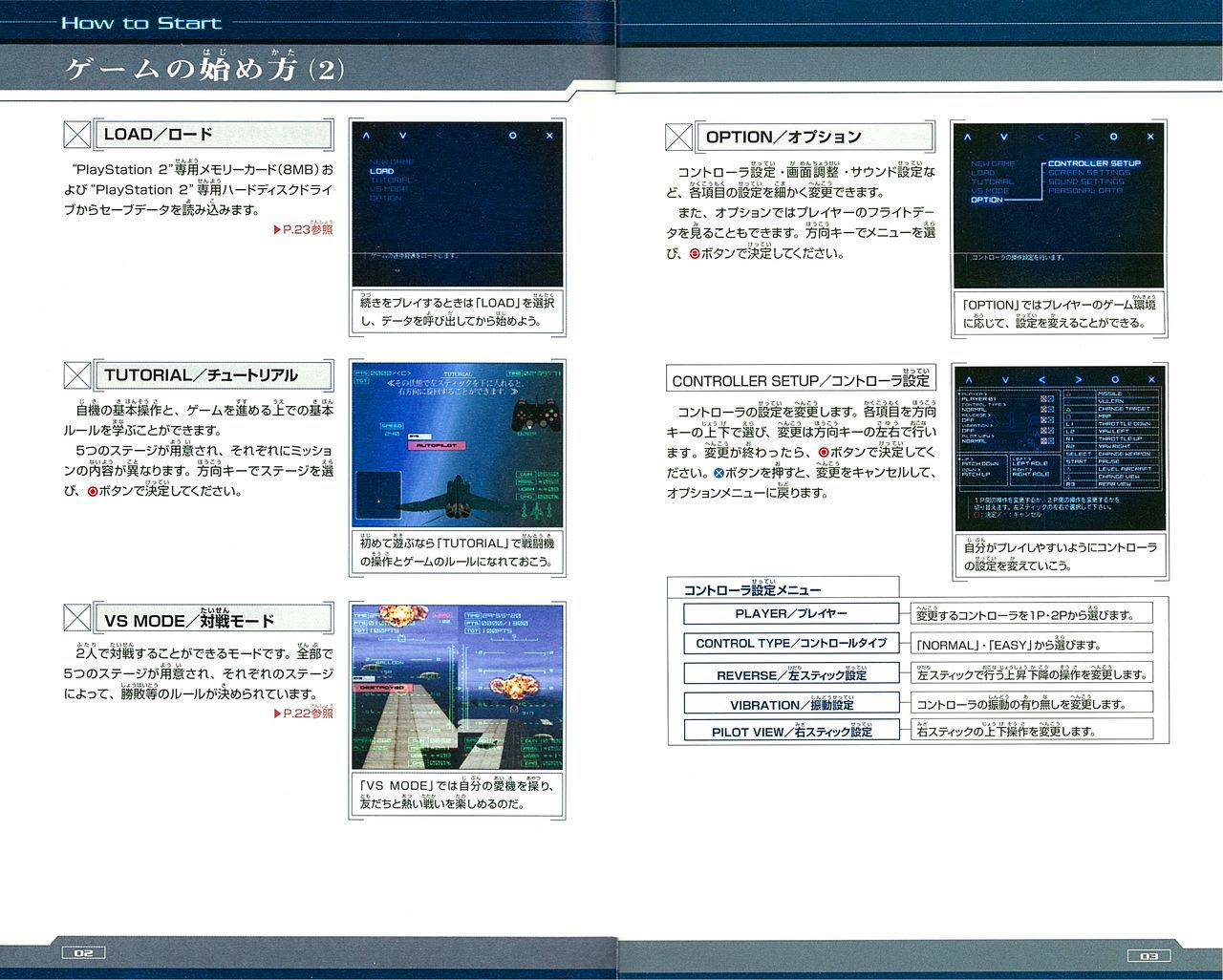Click the REVERSE/左スティック設定 table label
The height and width of the screenshot is (980, 1223).
point(791,674)
